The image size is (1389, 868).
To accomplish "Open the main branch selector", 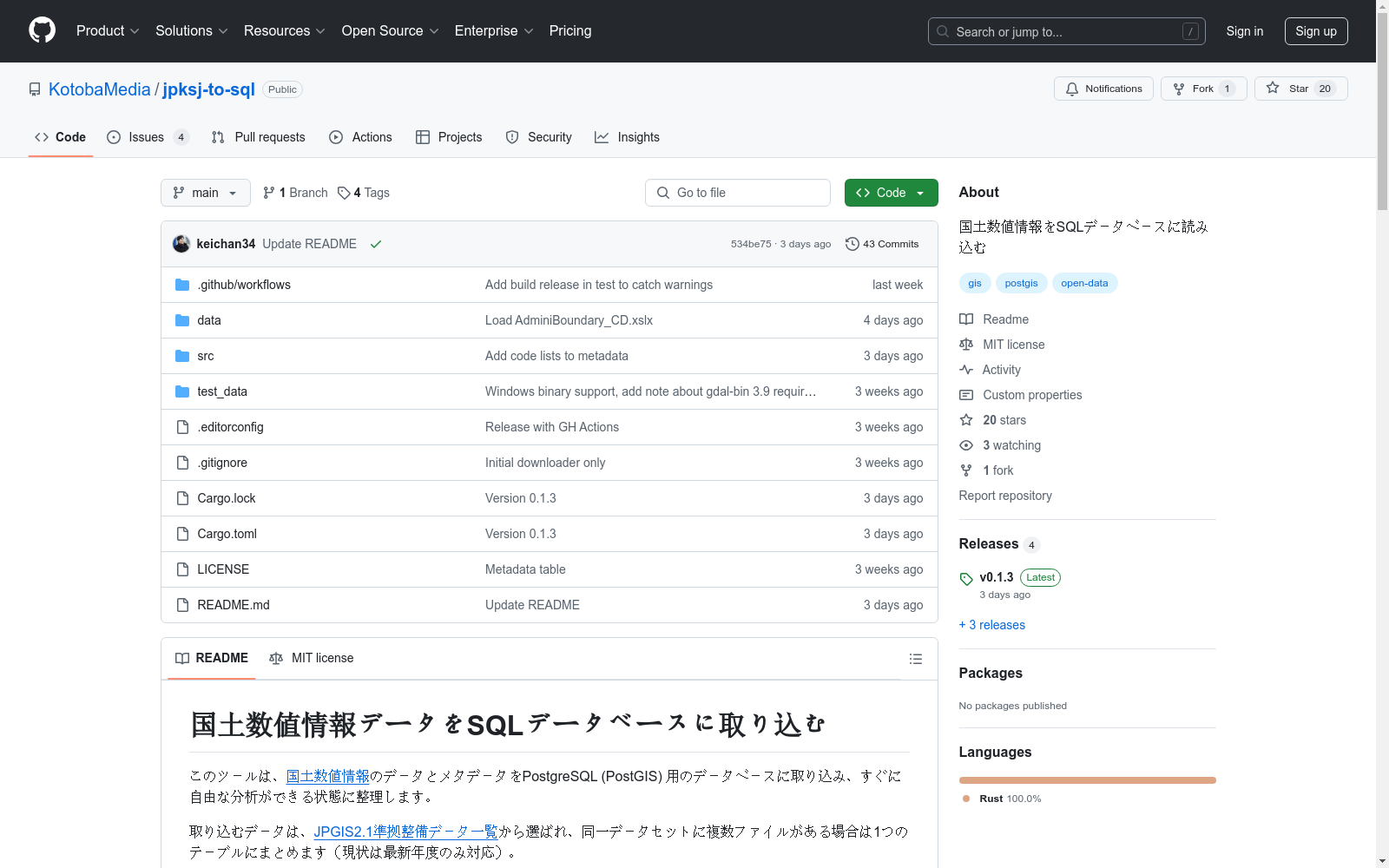I will click(x=206, y=193).
